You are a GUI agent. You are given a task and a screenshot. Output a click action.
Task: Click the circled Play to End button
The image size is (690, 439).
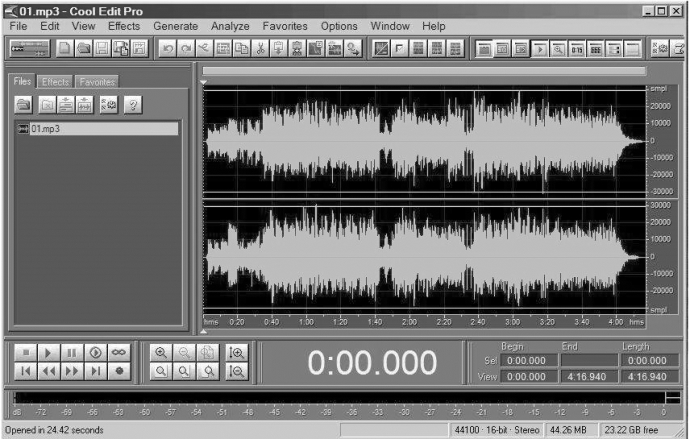tap(95, 352)
